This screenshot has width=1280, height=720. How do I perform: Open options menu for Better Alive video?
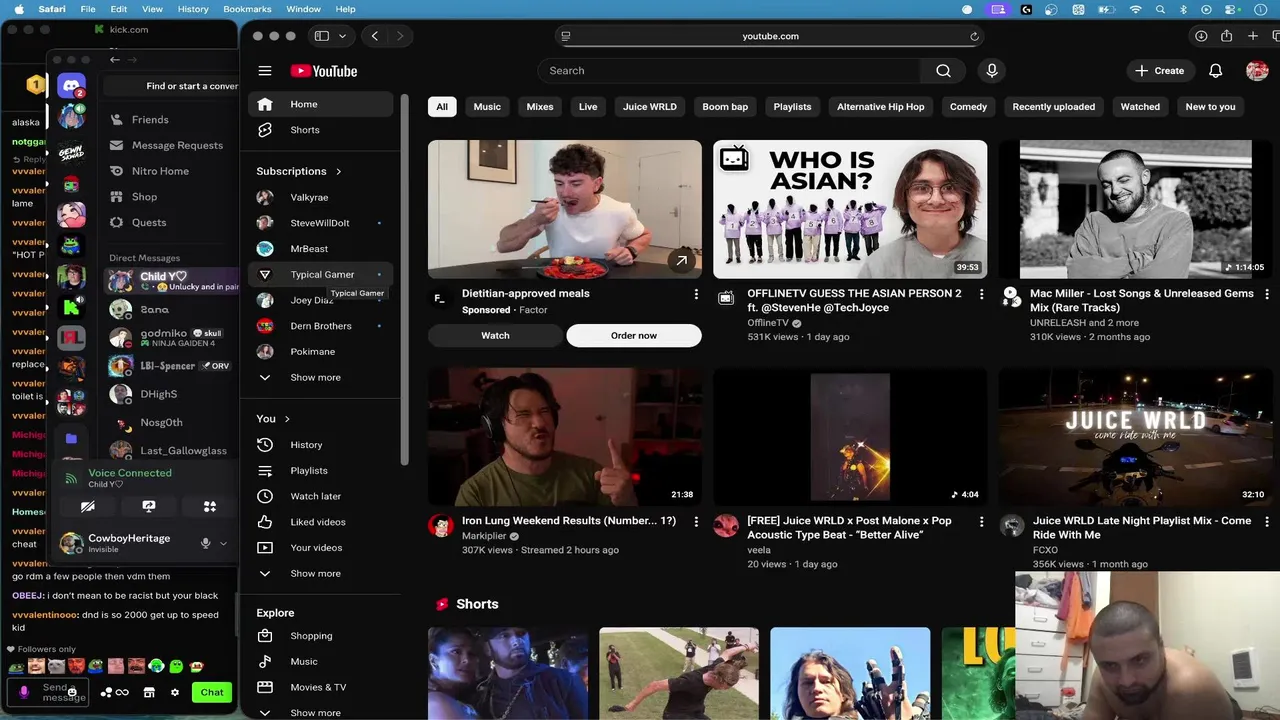point(981,521)
